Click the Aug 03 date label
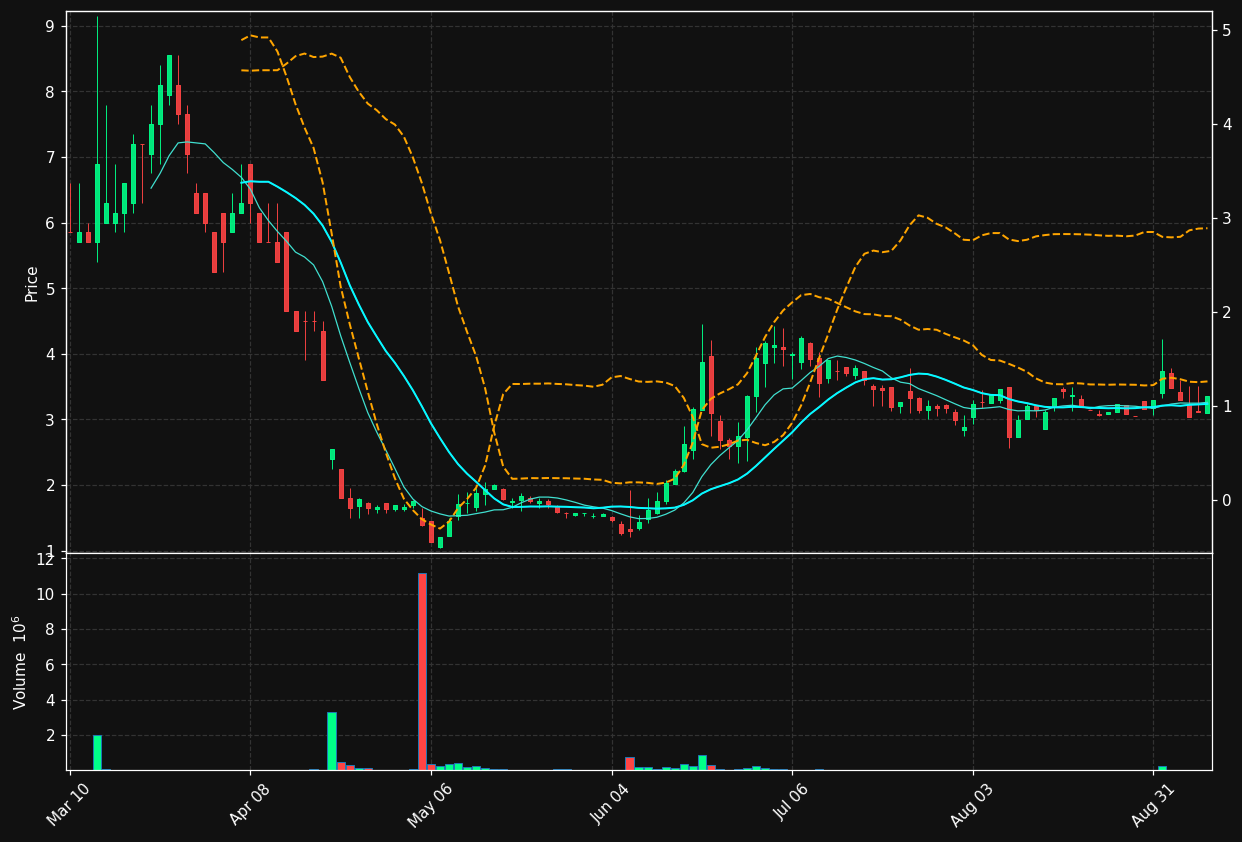The width and height of the screenshot is (1242, 842). pos(973,804)
